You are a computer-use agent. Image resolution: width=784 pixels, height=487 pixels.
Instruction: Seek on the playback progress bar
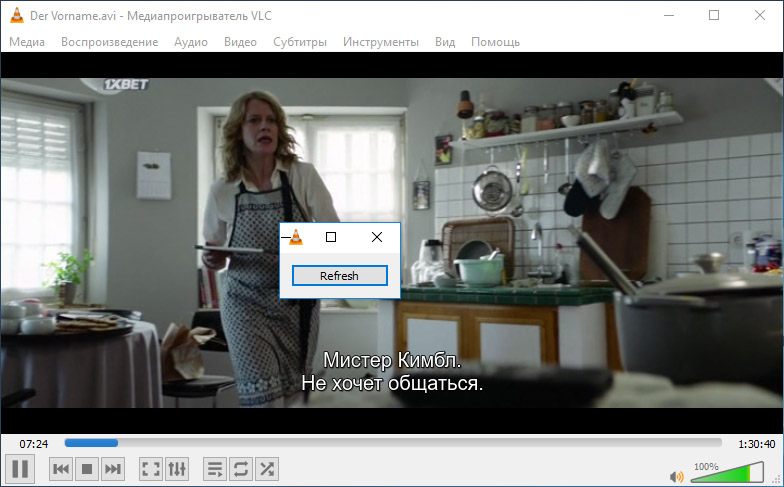coord(393,443)
